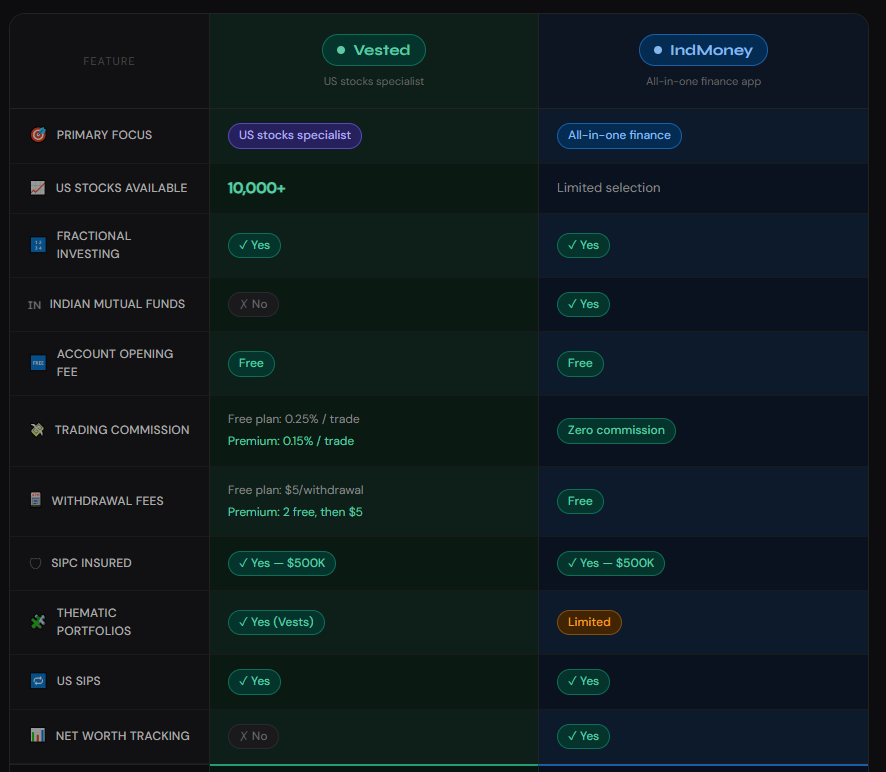The width and height of the screenshot is (886, 772).
Task: Click 'Free plan: 0.25% / trade' text
Action: tap(294, 419)
